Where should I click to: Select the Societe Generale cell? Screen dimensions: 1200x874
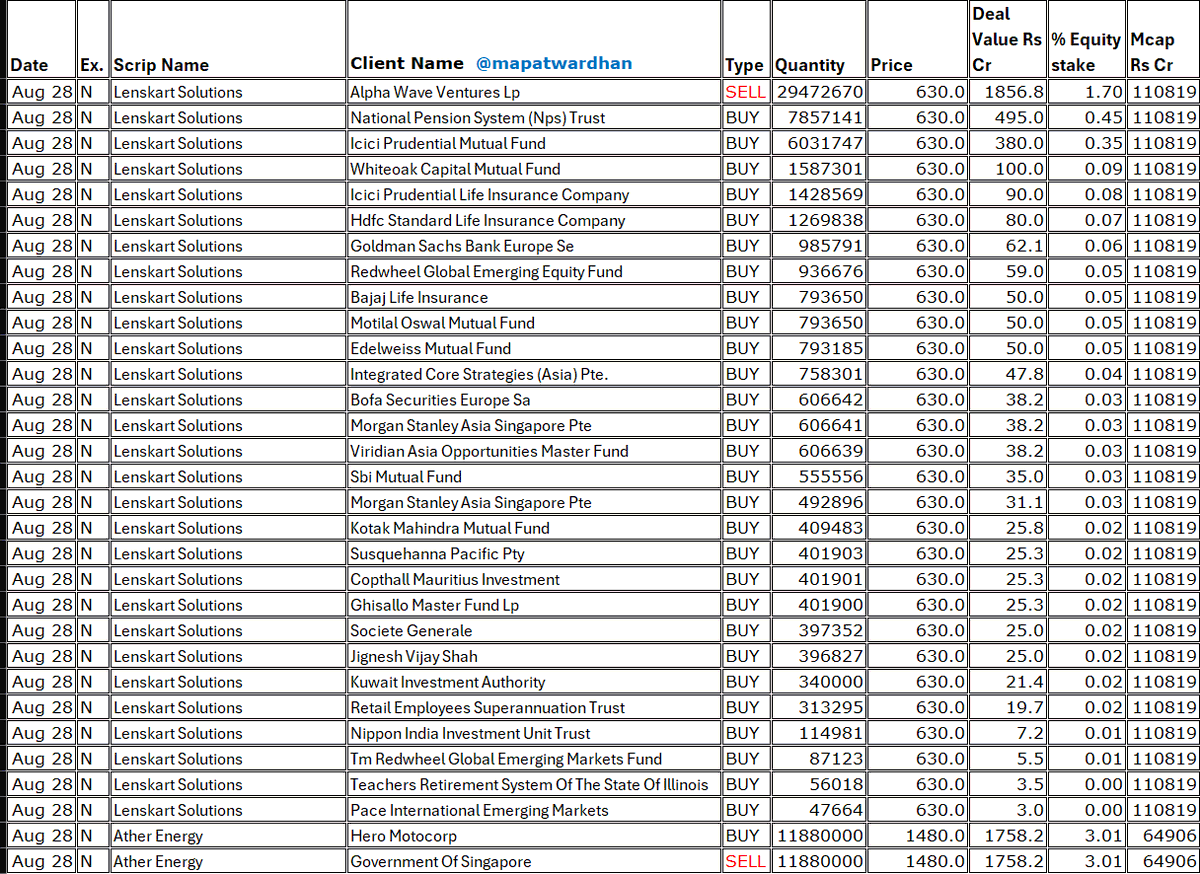(x=534, y=631)
